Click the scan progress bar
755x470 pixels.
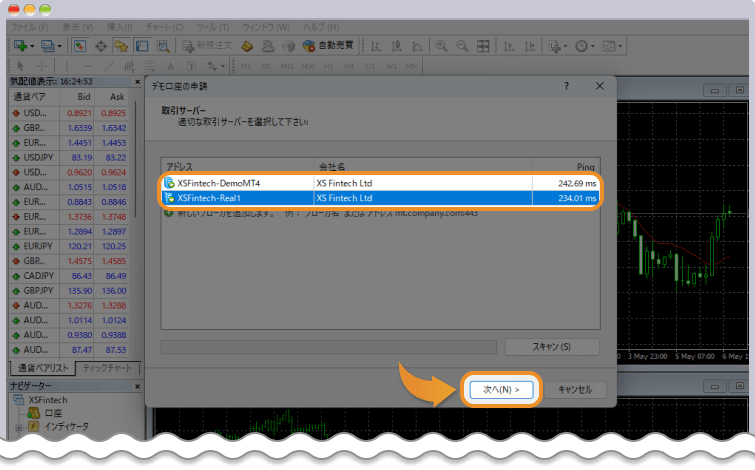pyautogui.click(x=328, y=347)
